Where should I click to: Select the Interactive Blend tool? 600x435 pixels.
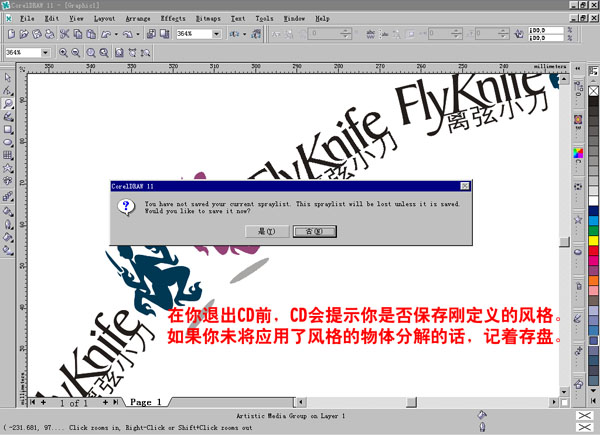click(8, 197)
